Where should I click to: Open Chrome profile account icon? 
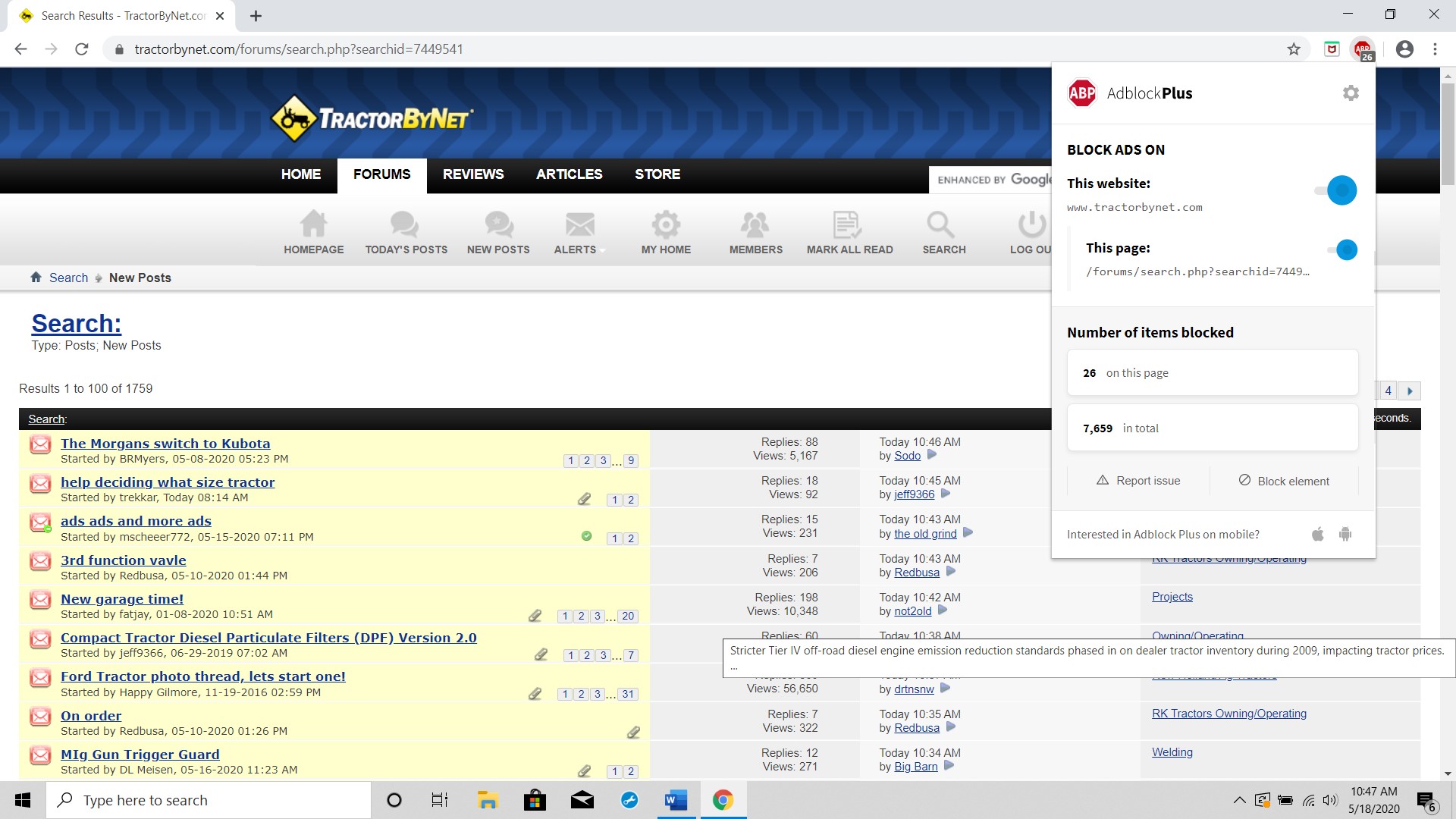(x=1404, y=49)
